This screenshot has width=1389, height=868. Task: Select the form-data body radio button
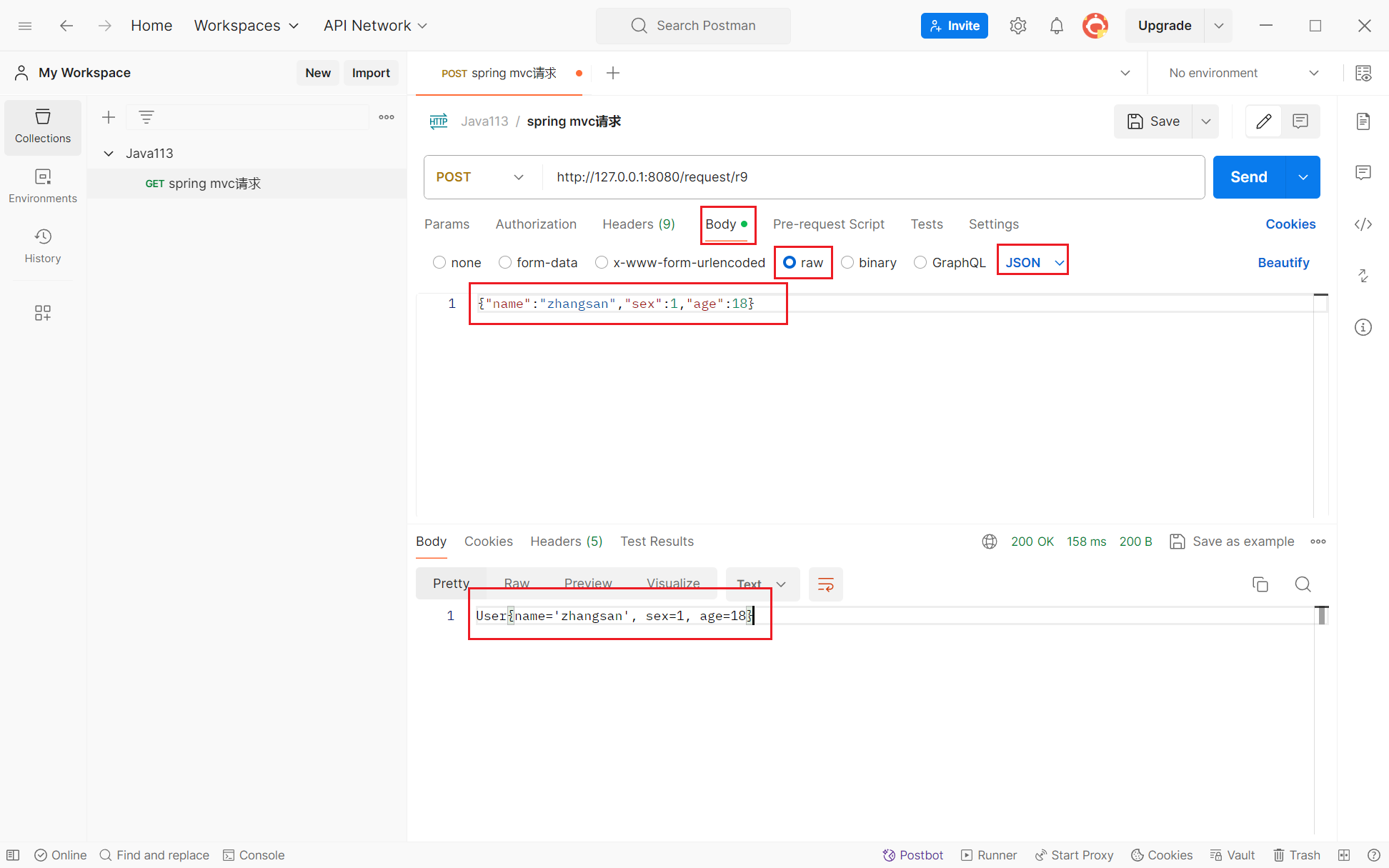coord(505,263)
